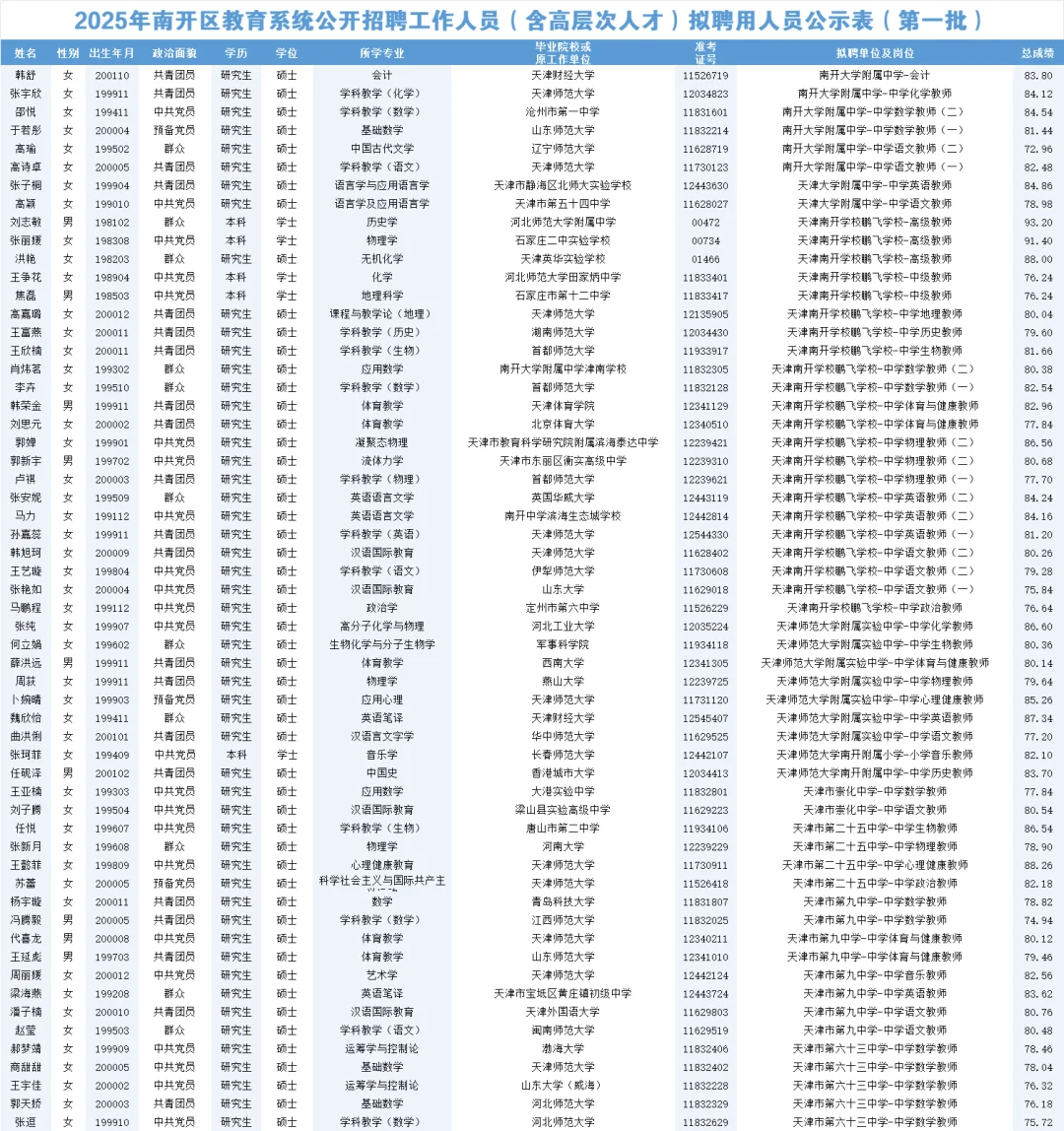Select the major 心理健康教育

tap(381, 865)
